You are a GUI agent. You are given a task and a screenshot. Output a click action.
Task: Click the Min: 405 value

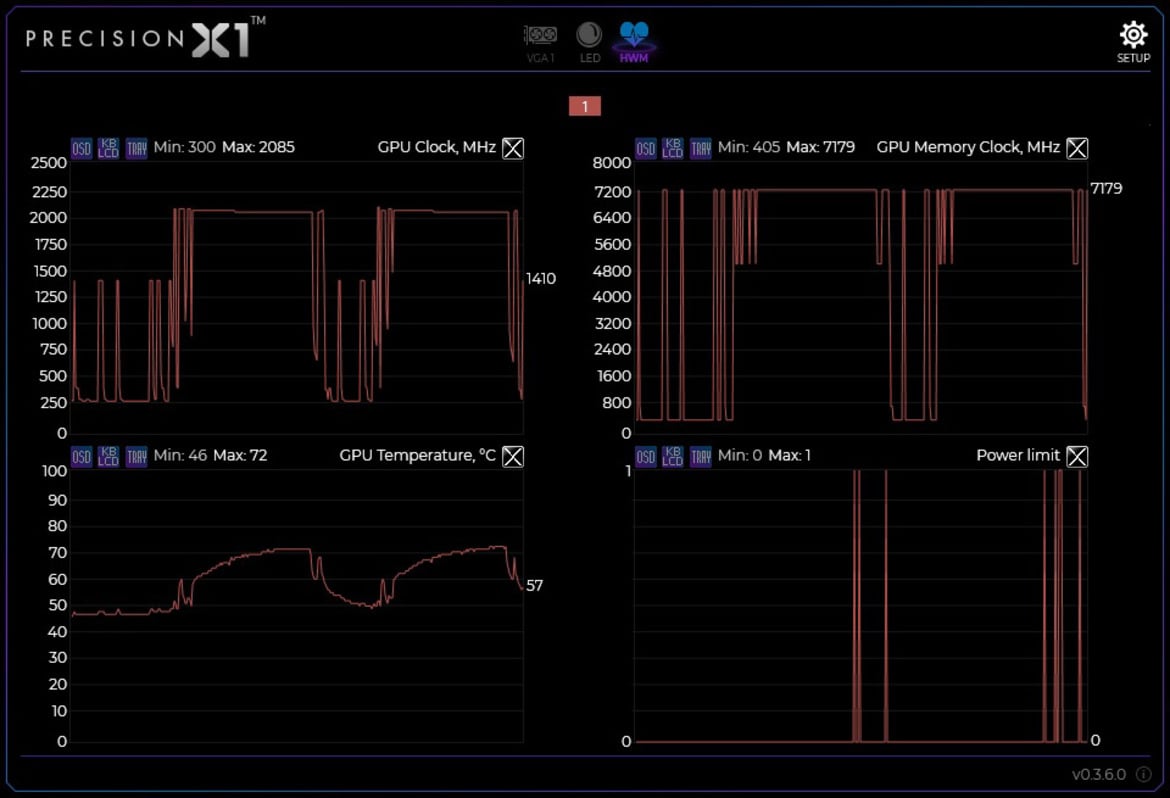click(748, 147)
